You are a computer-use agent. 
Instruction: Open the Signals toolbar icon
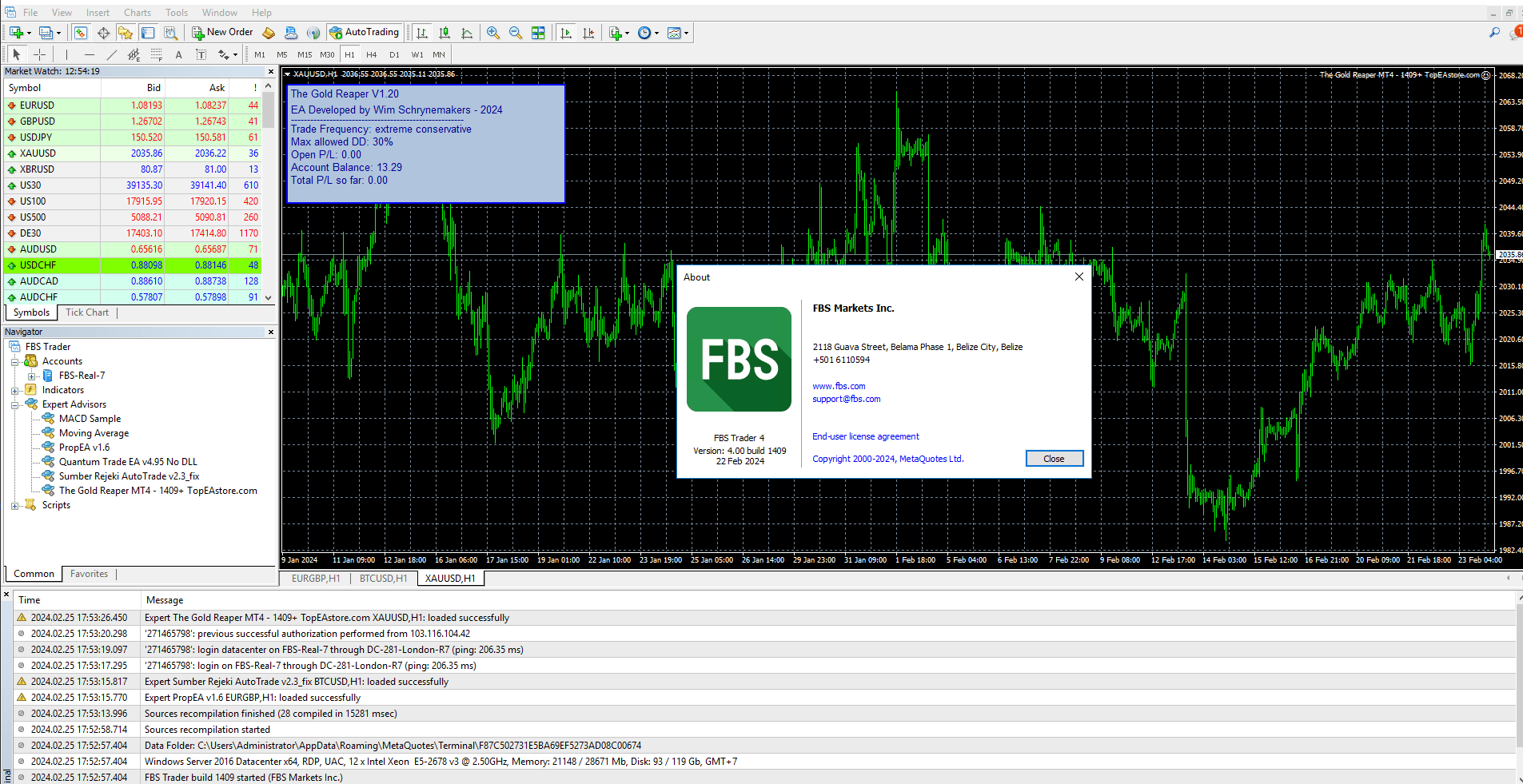pos(313,33)
